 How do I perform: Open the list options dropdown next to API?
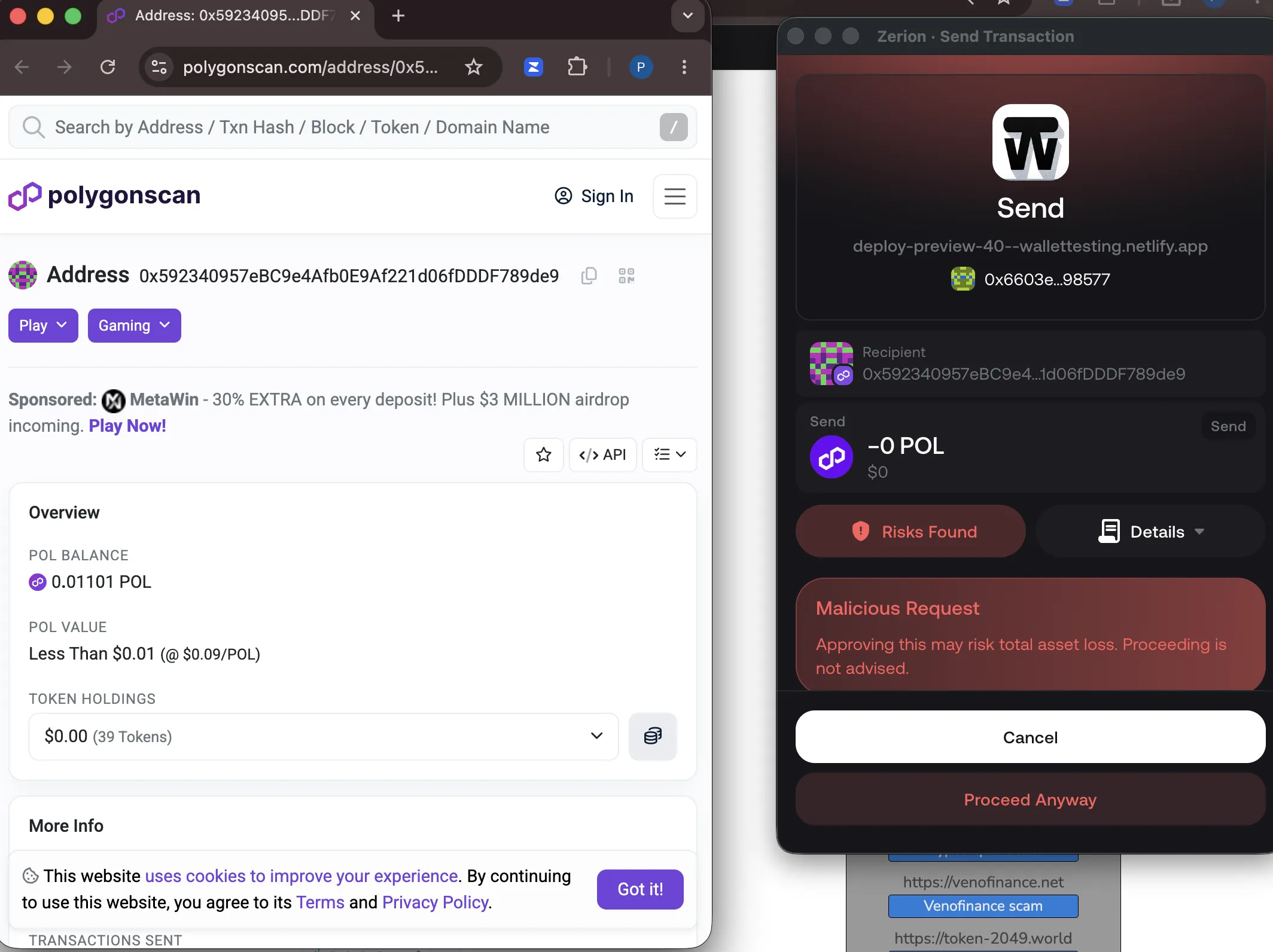click(x=669, y=455)
